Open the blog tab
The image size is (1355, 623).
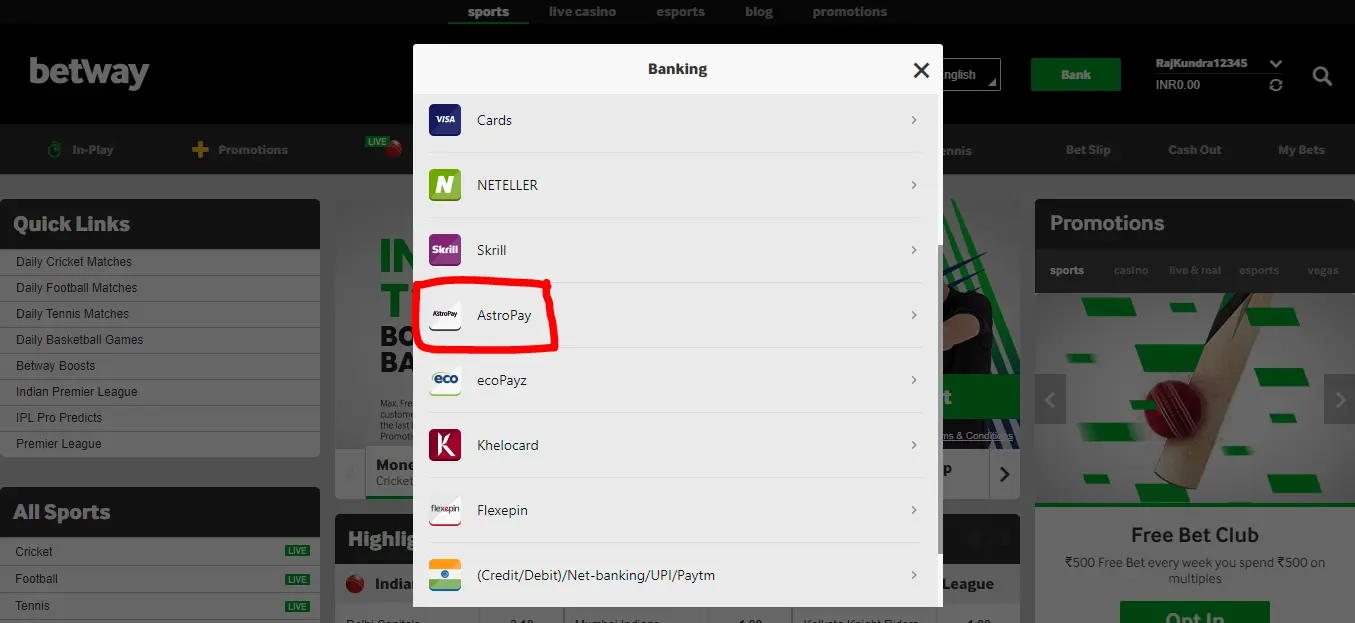click(x=759, y=12)
